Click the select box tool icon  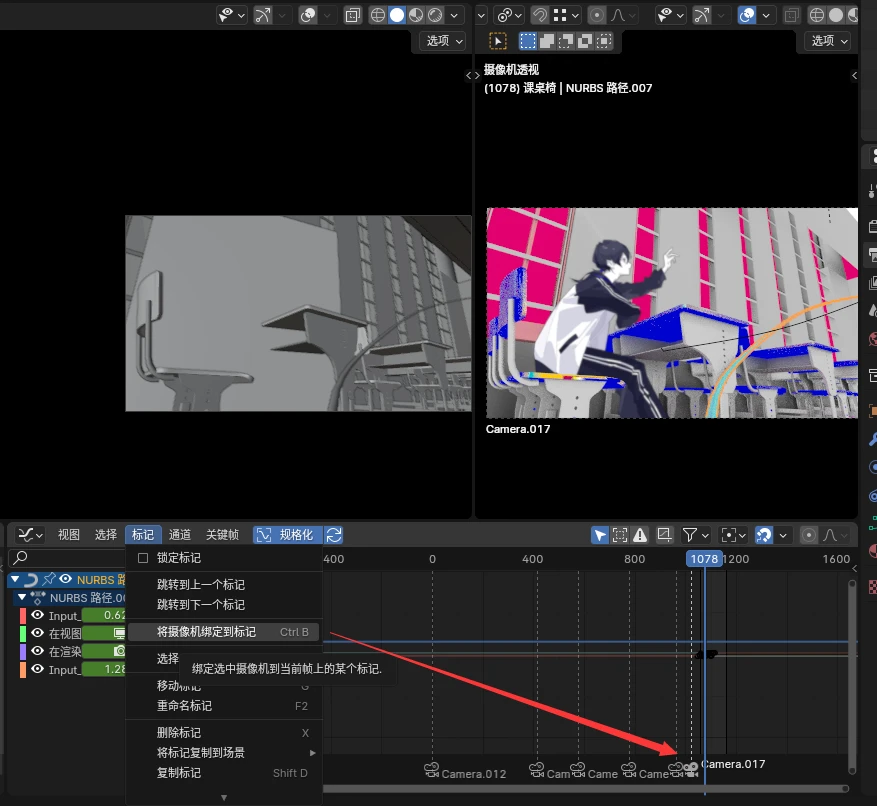coord(497,41)
